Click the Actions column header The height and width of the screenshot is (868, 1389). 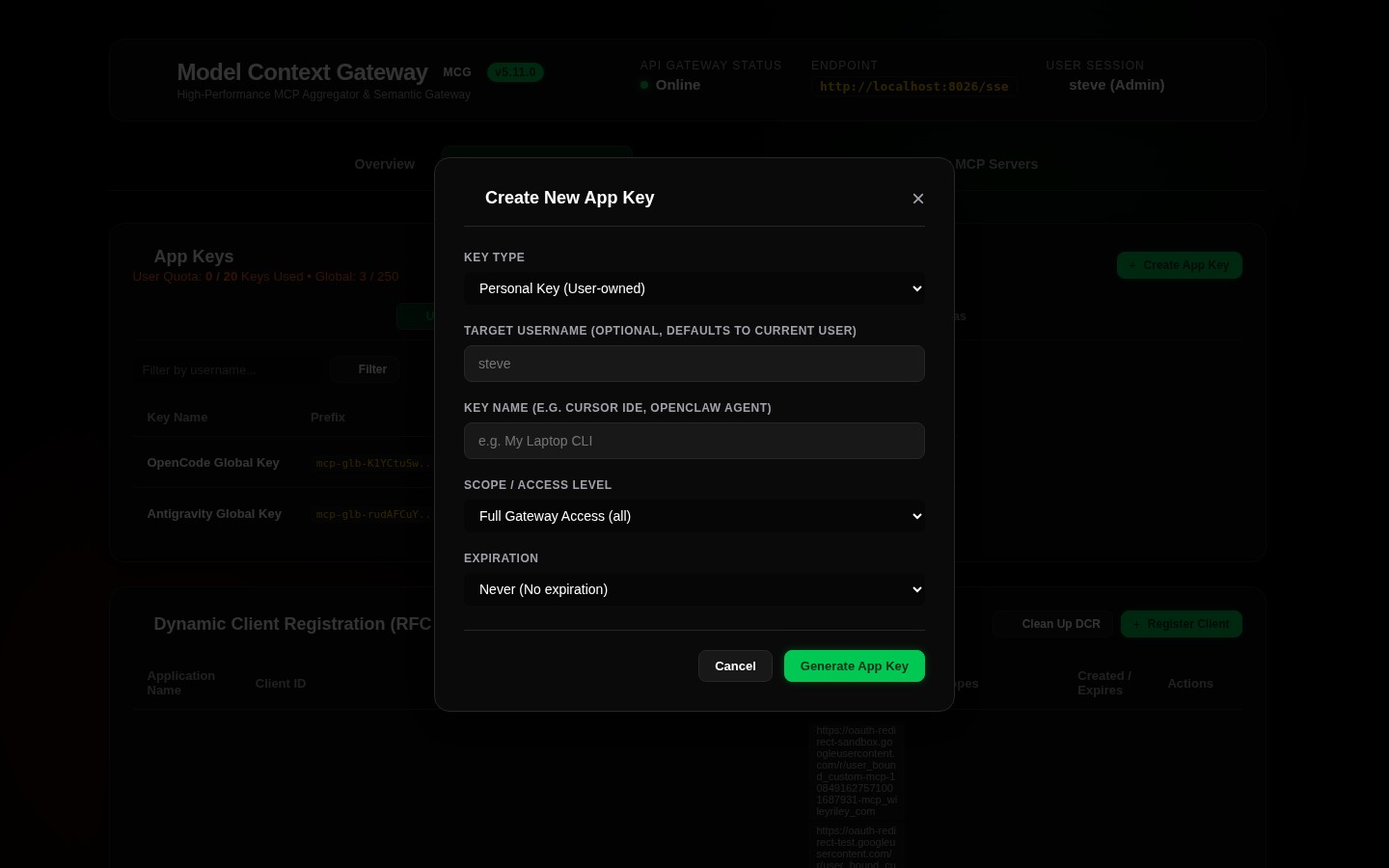pos(1190,684)
